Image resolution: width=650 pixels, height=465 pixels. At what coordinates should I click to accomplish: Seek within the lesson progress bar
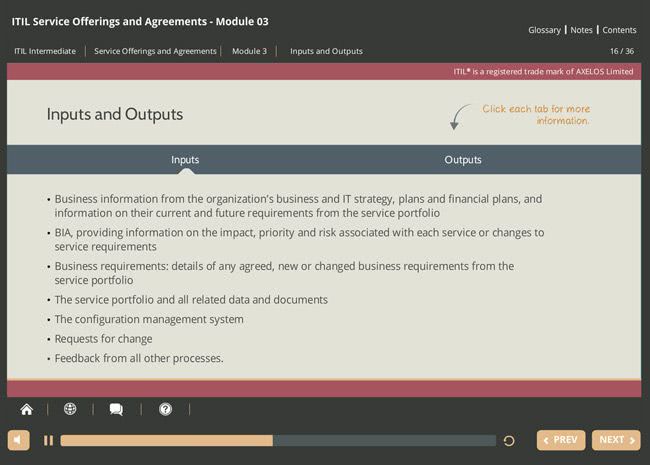pos(278,441)
